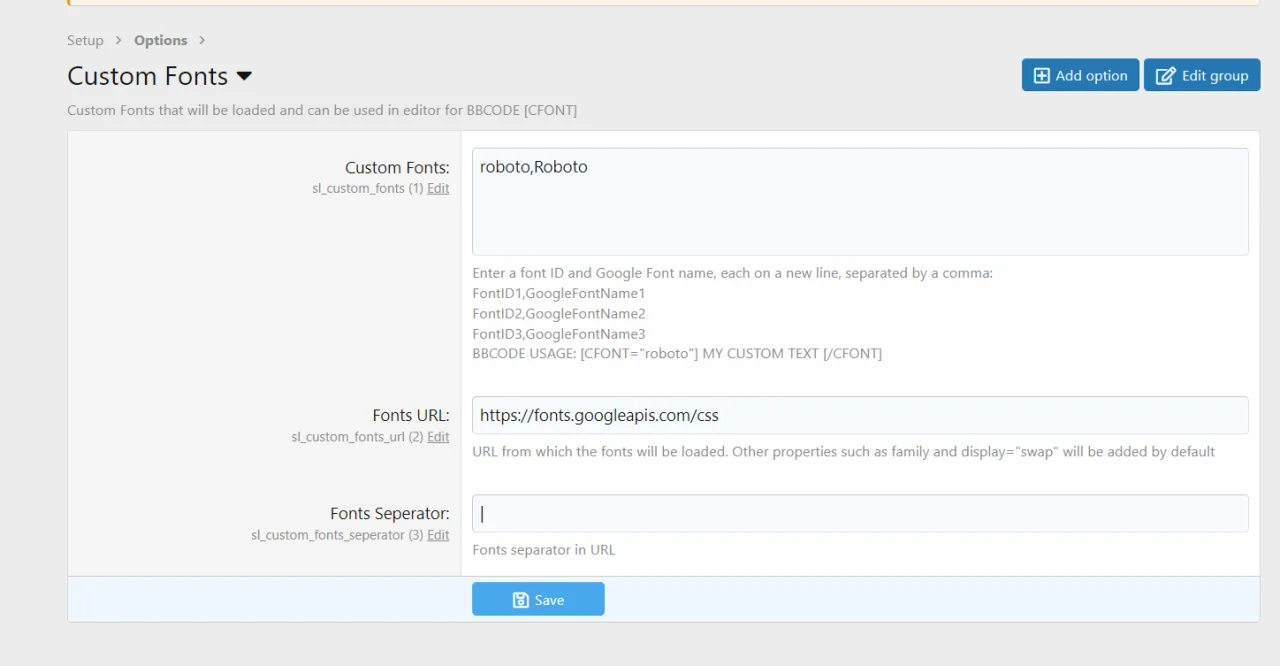Click the pencil icon on Edit group
The height and width of the screenshot is (666, 1280).
[x=1165, y=76]
